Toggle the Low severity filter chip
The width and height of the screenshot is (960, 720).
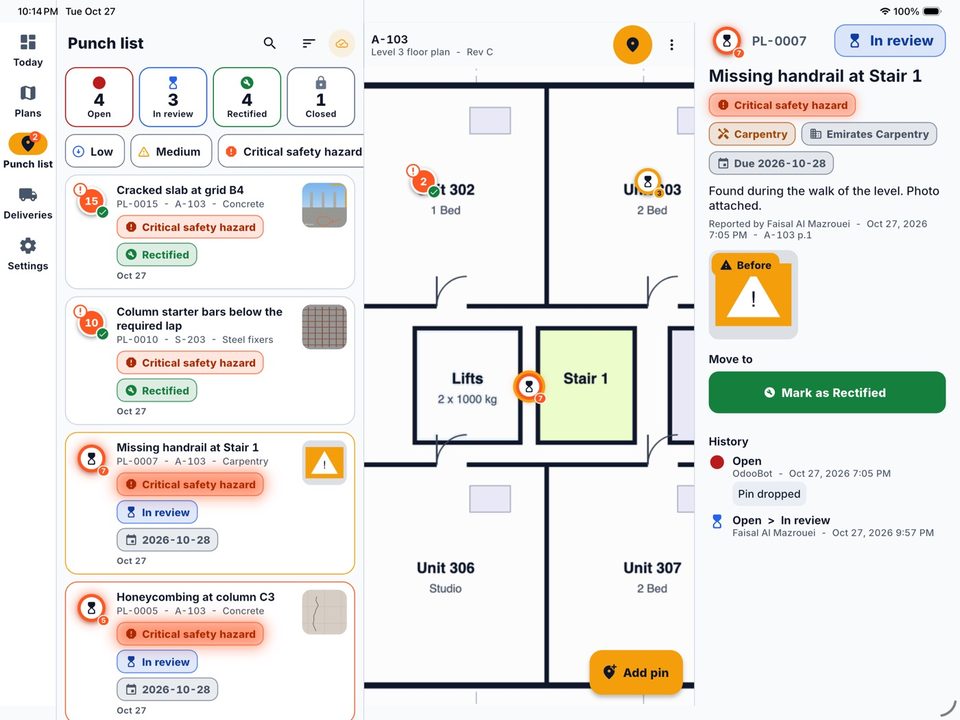tap(95, 151)
